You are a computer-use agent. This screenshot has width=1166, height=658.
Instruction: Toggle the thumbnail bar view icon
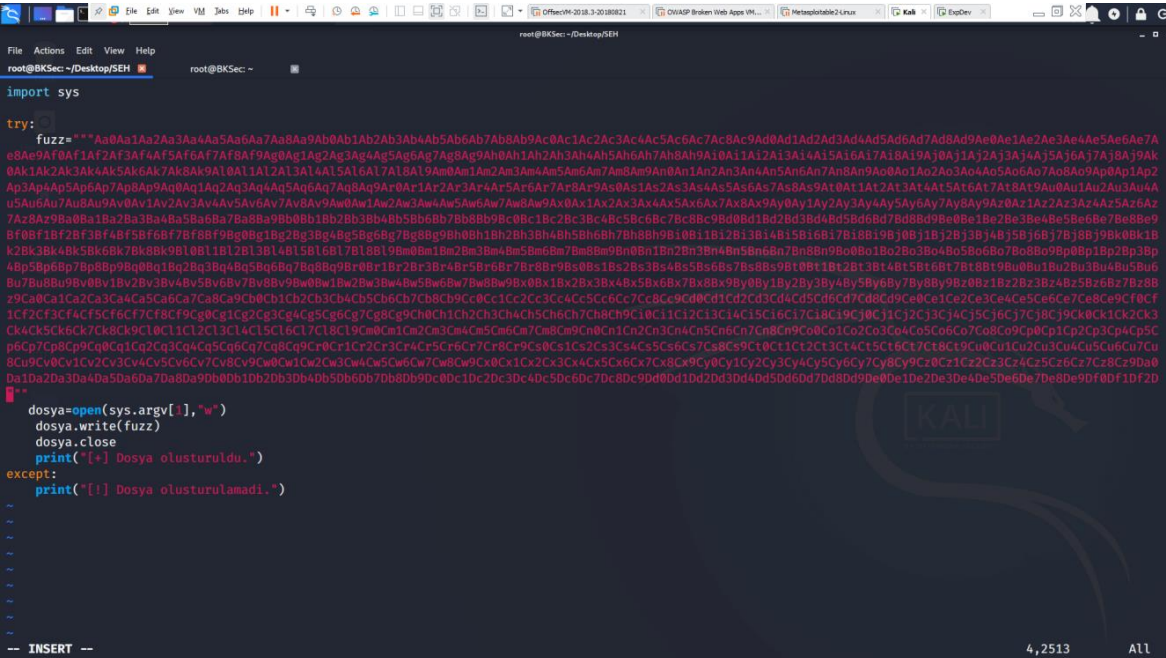pyautogui.click(x=418, y=11)
